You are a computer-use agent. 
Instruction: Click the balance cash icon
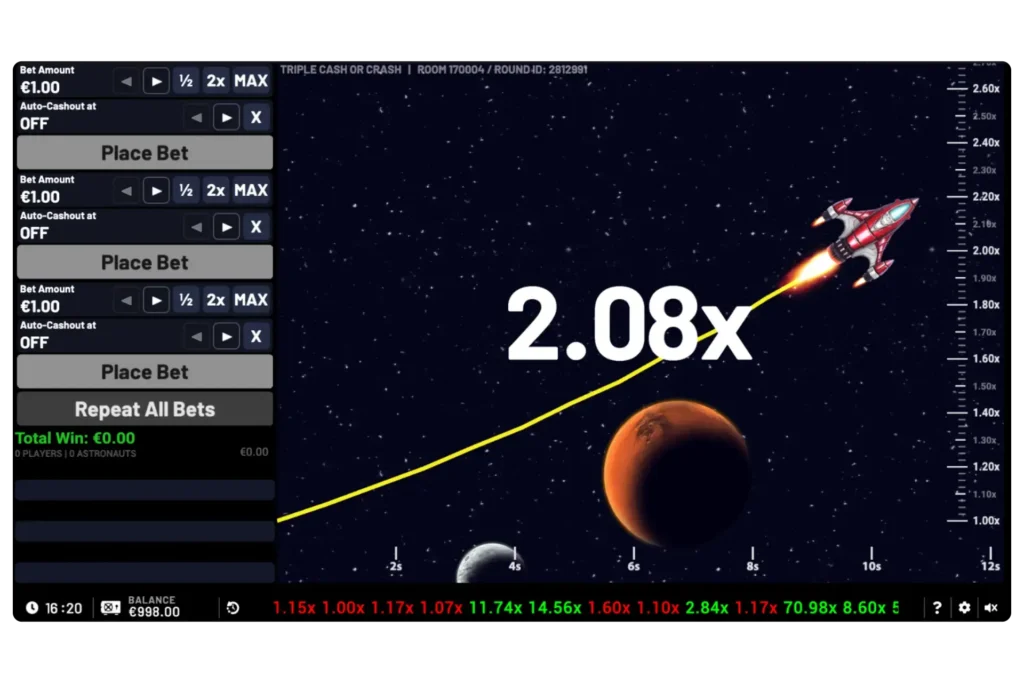pyautogui.click(x=111, y=607)
